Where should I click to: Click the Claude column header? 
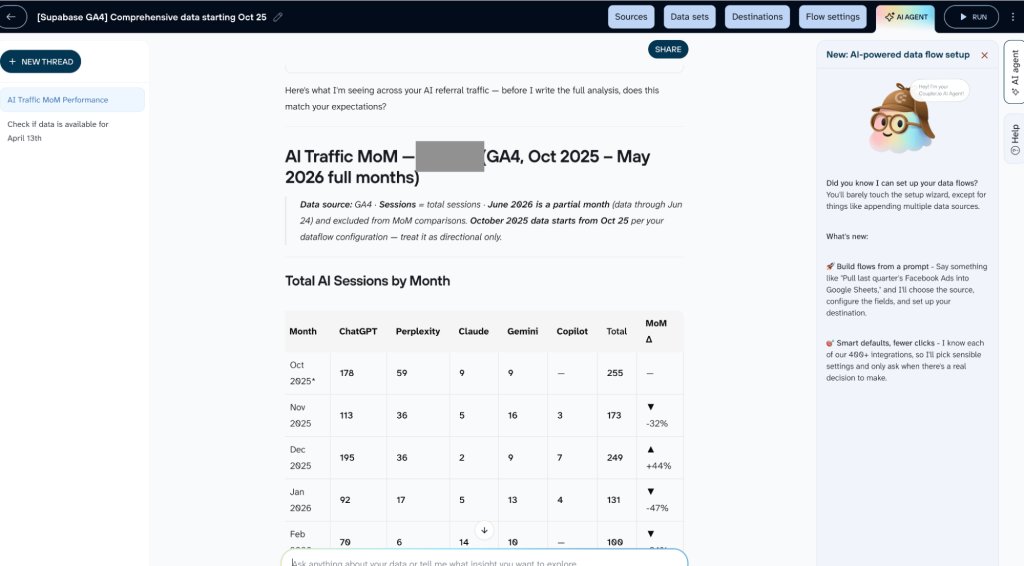[473, 331]
